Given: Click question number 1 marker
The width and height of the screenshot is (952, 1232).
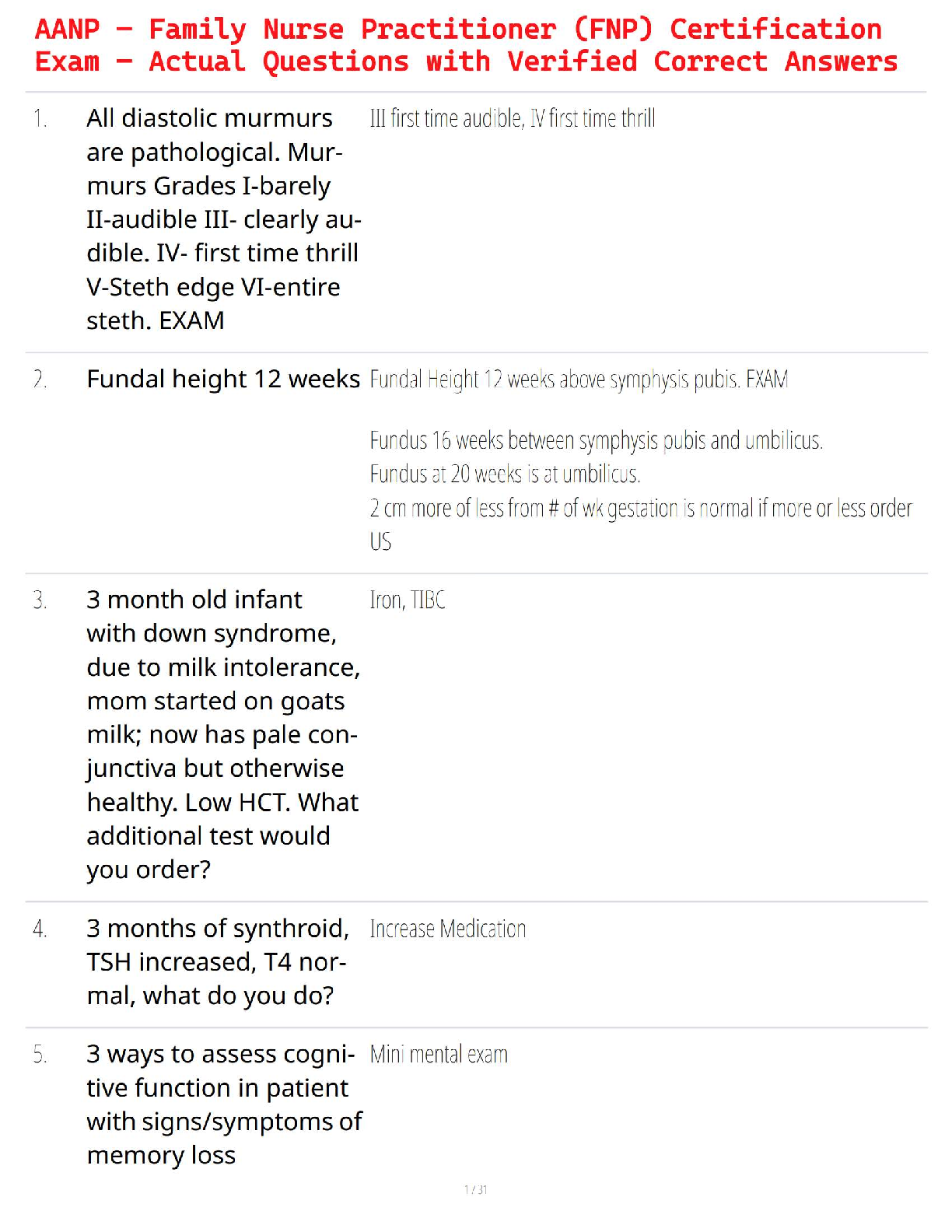Looking at the screenshot, I should pyautogui.click(x=40, y=119).
